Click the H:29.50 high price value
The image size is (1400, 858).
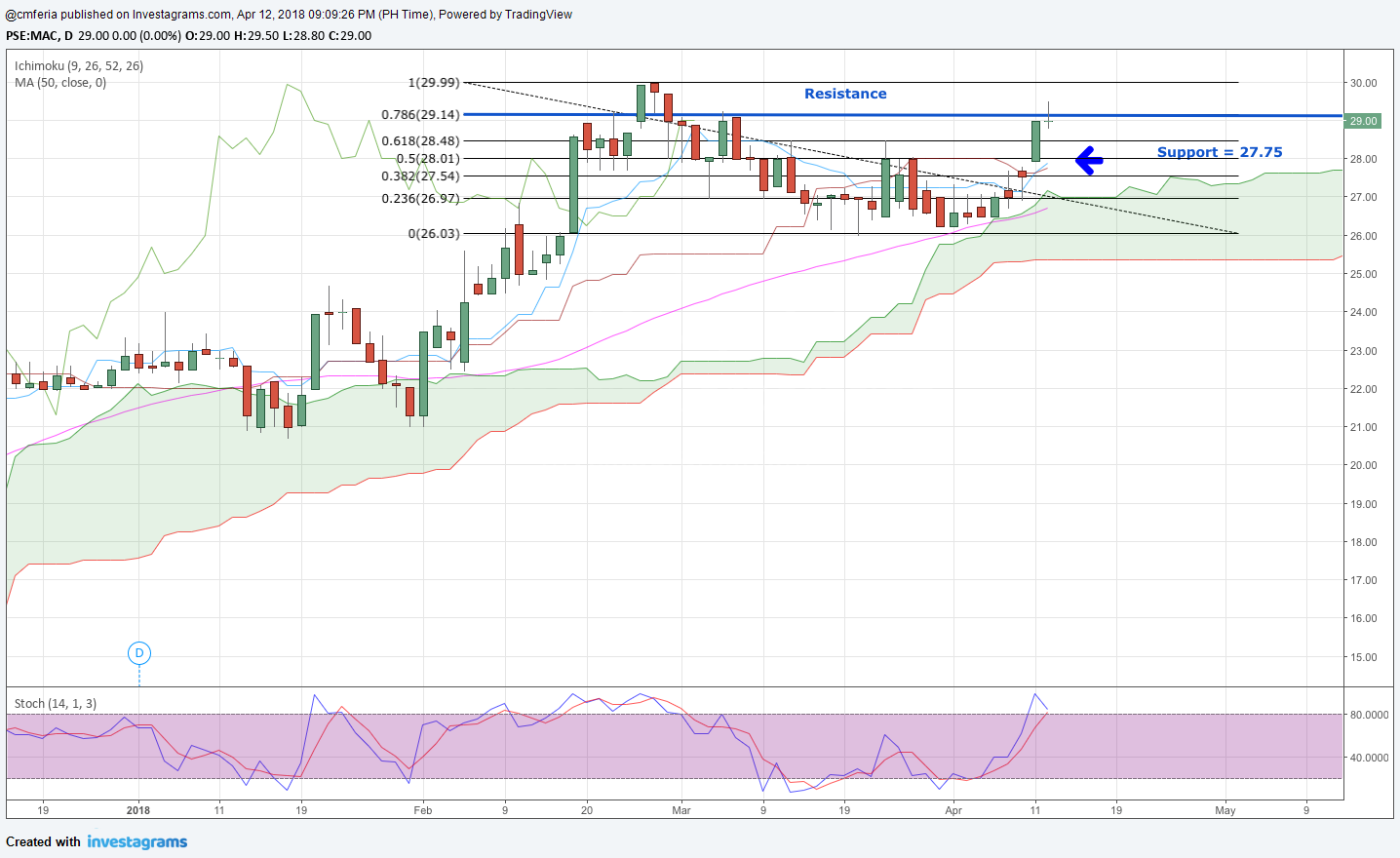coord(256,35)
